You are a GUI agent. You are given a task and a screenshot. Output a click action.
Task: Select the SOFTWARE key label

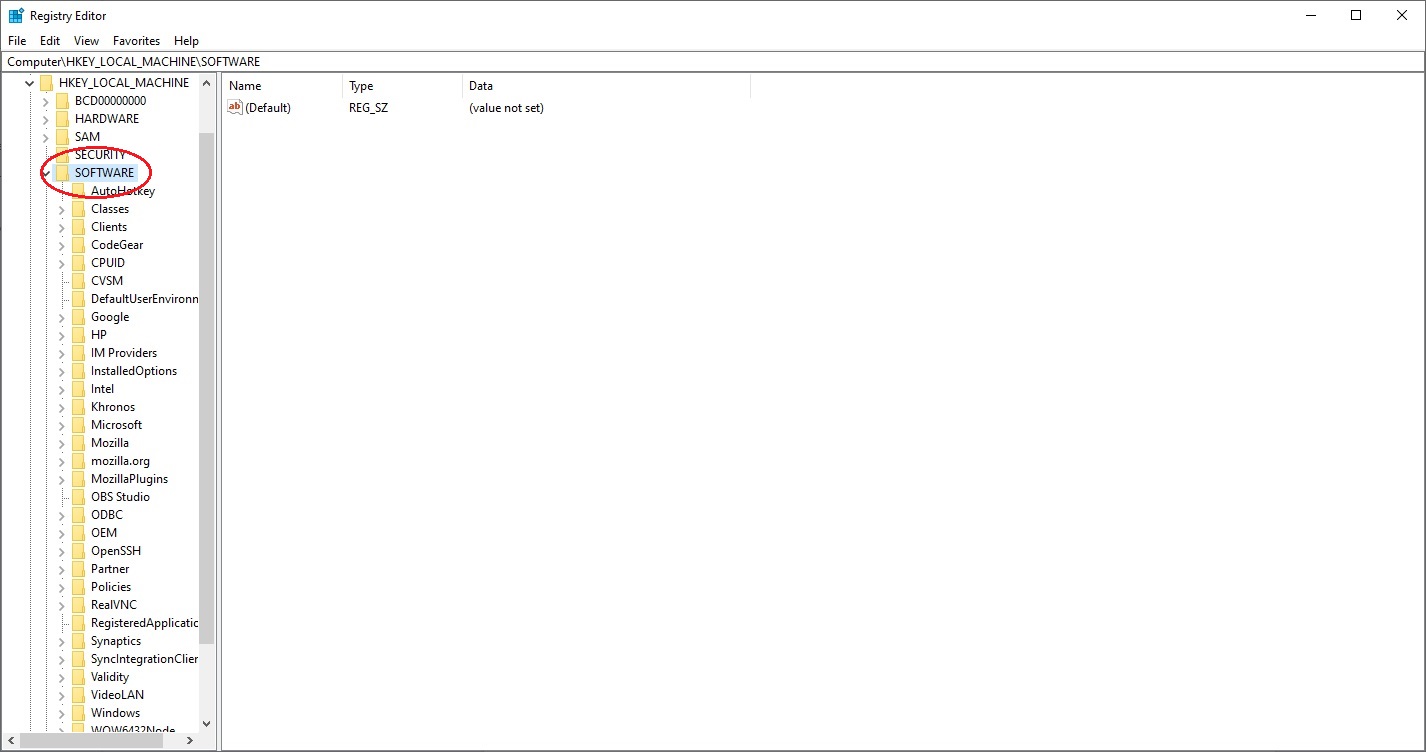pyautogui.click(x=104, y=173)
